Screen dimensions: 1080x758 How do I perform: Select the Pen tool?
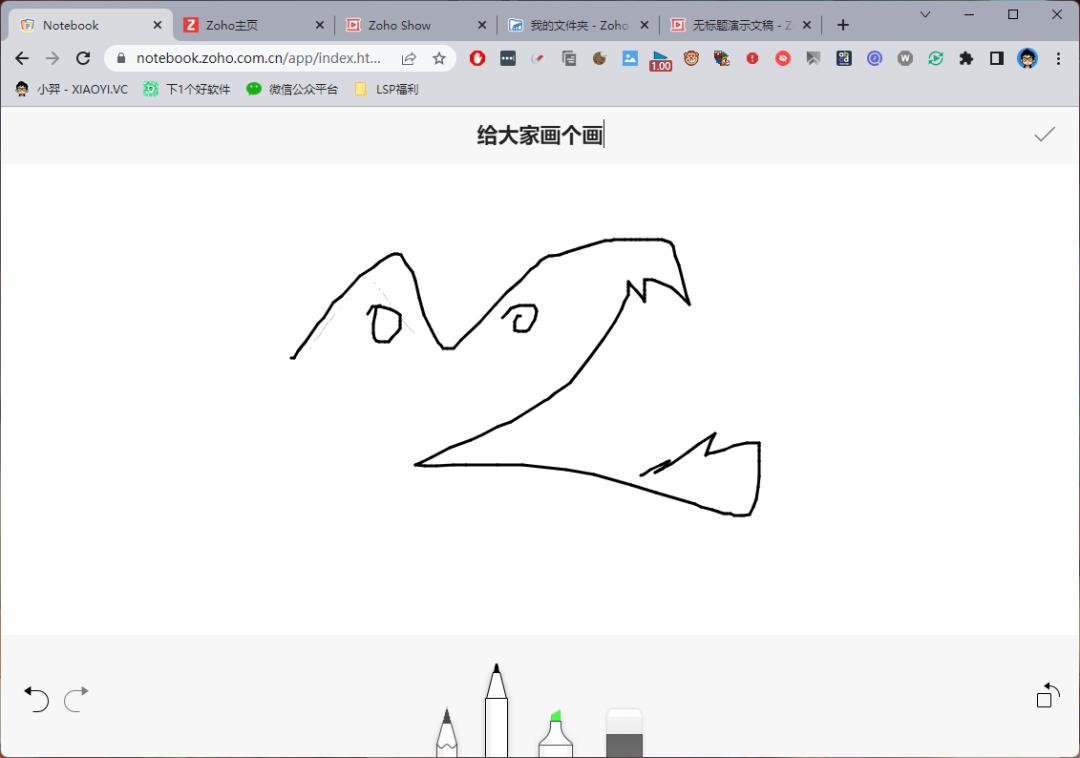pos(496,710)
